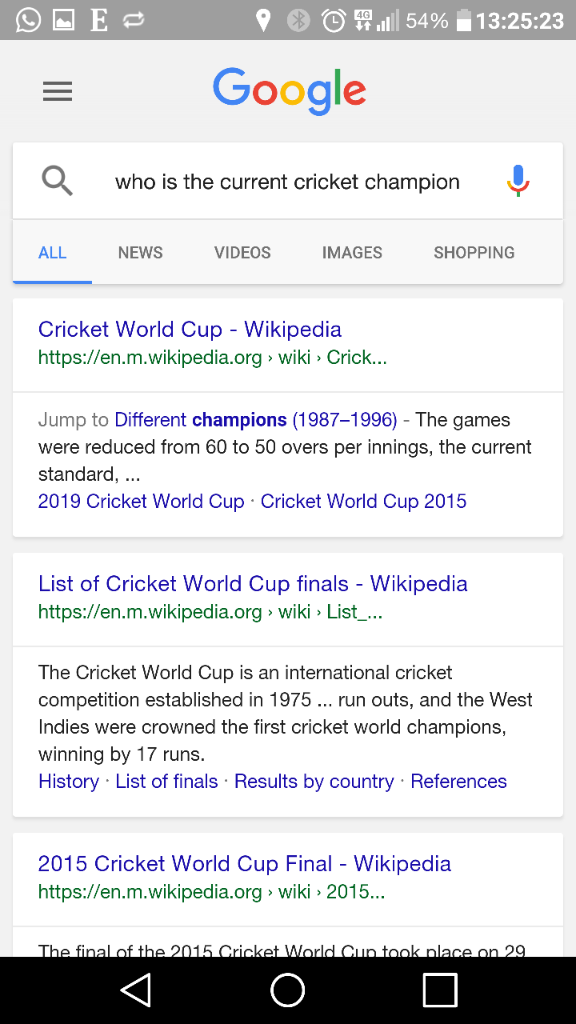Open 2015 Cricket World Cup Final result
Image resolution: width=576 pixels, height=1024 pixels.
click(244, 863)
